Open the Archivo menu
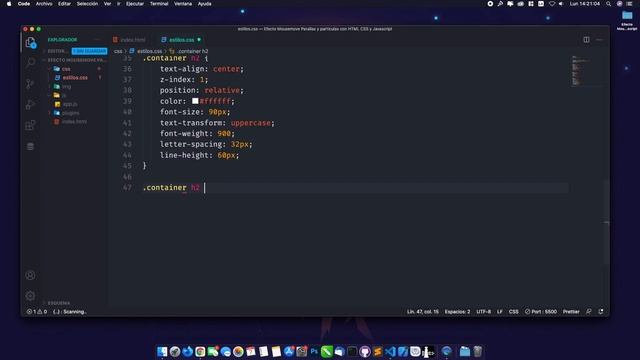This screenshot has height=360, width=640. click(44, 4)
